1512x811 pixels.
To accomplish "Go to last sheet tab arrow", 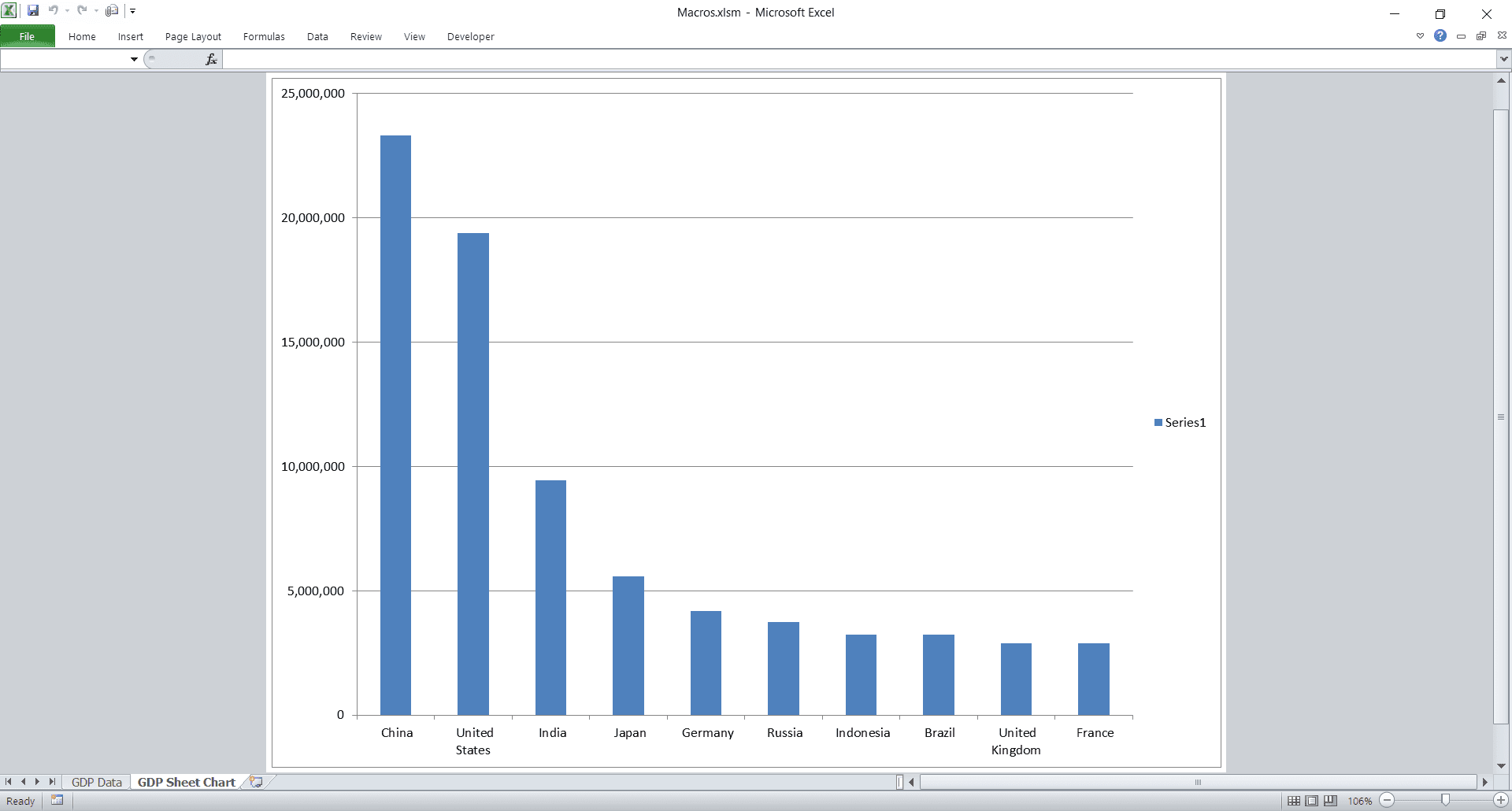I will point(52,782).
